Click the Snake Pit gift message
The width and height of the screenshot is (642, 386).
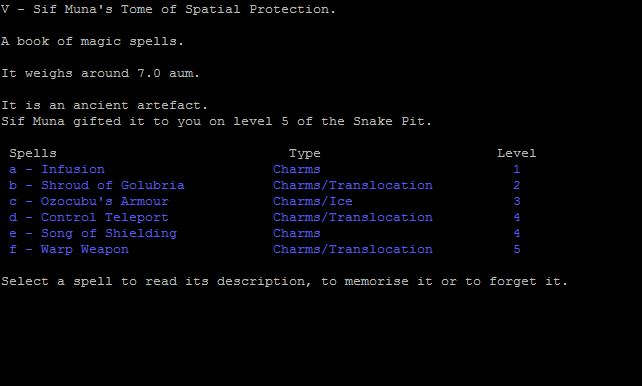click(x=216, y=121)
